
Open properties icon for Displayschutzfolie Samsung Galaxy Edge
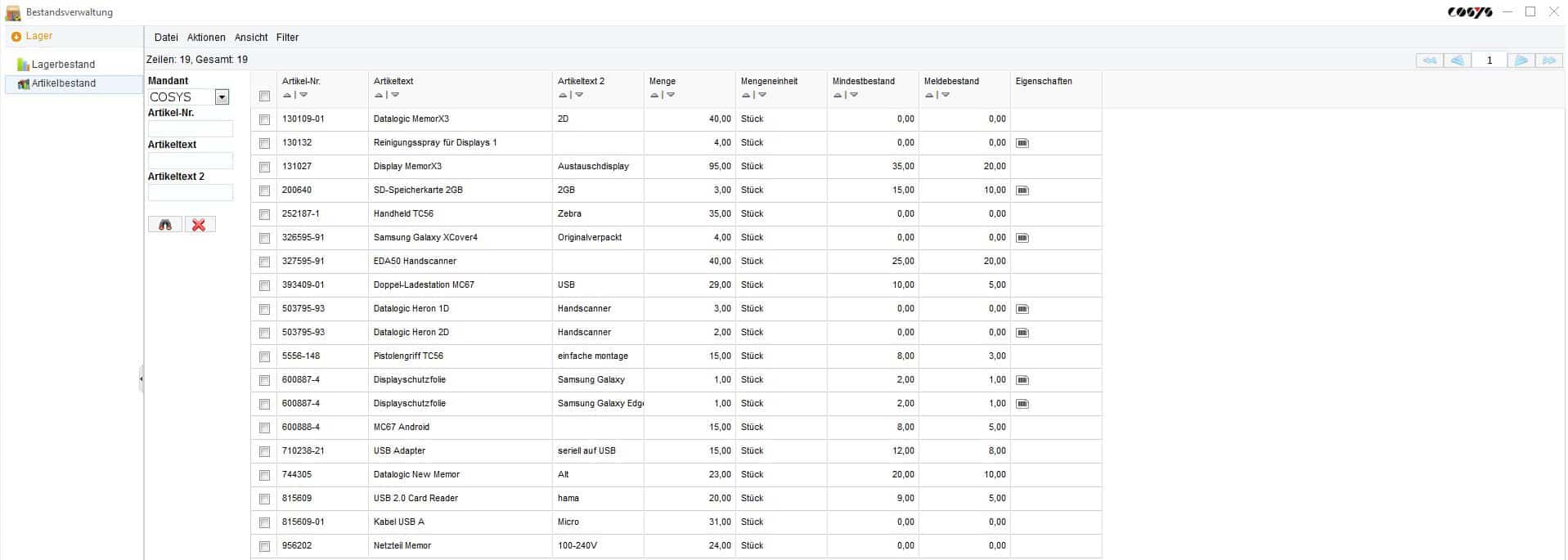point(1022,404)
